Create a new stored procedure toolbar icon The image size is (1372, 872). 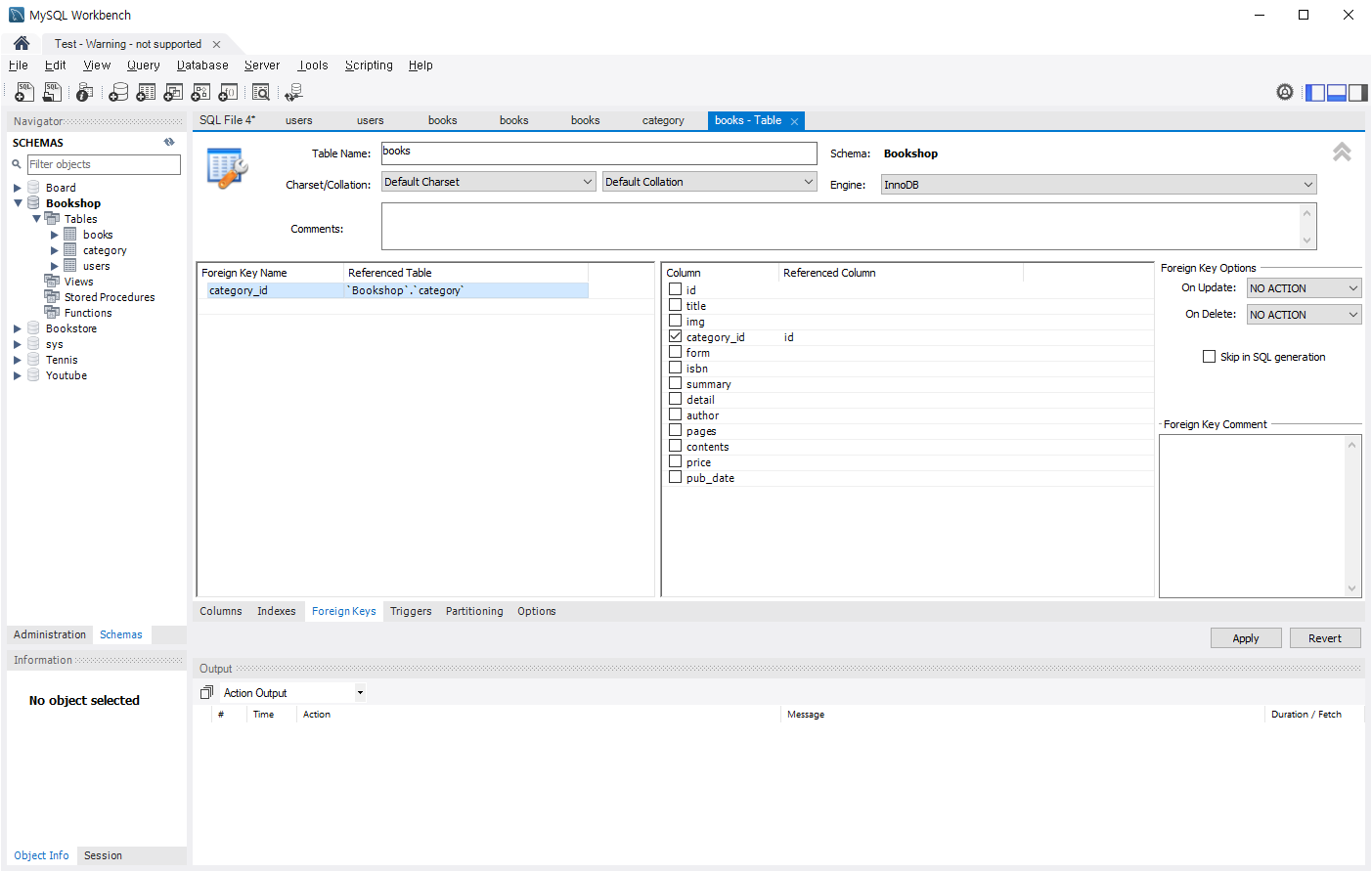click(x=200, y=92)
